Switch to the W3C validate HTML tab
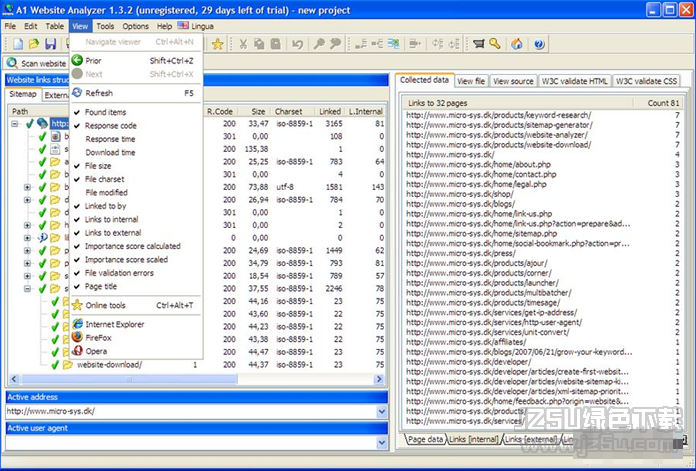The width and height of the screenshot is (696, 471). [574, 81]
